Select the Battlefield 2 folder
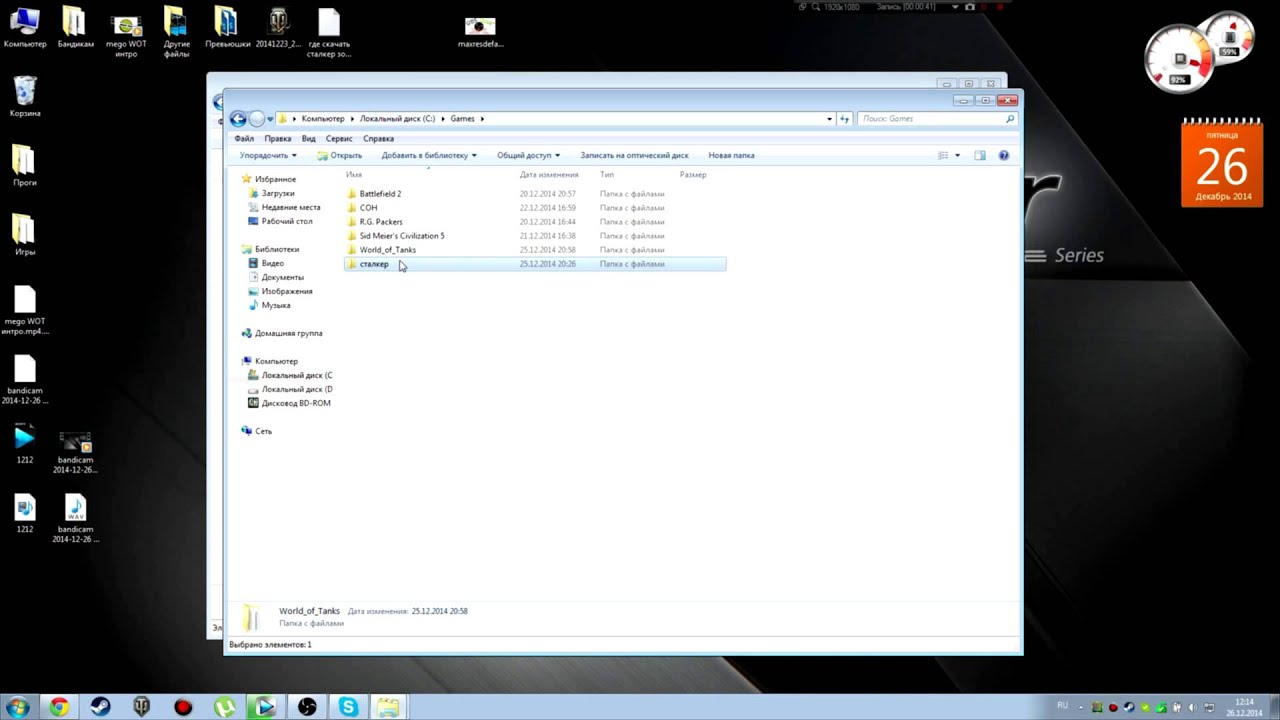This screenshot has width=1280, height=720. point(380,194)
